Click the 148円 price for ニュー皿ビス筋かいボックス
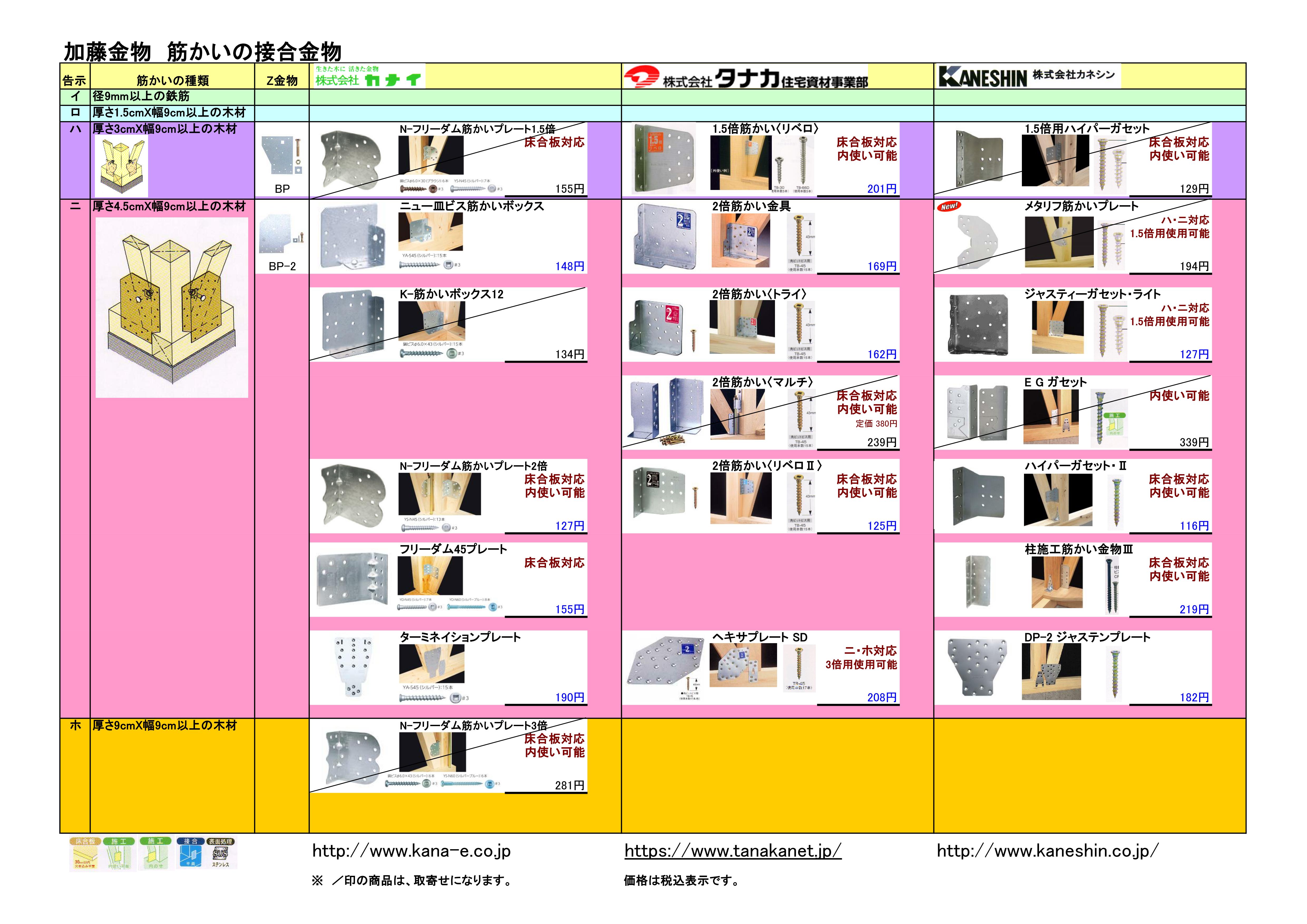The height and width of the screenshot is (924, 1307). (x=570, y=266)
